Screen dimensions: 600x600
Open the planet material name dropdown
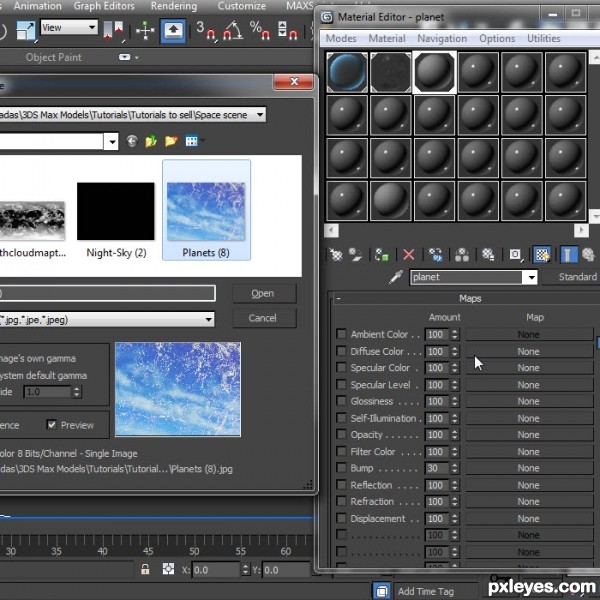click(531, 277)
